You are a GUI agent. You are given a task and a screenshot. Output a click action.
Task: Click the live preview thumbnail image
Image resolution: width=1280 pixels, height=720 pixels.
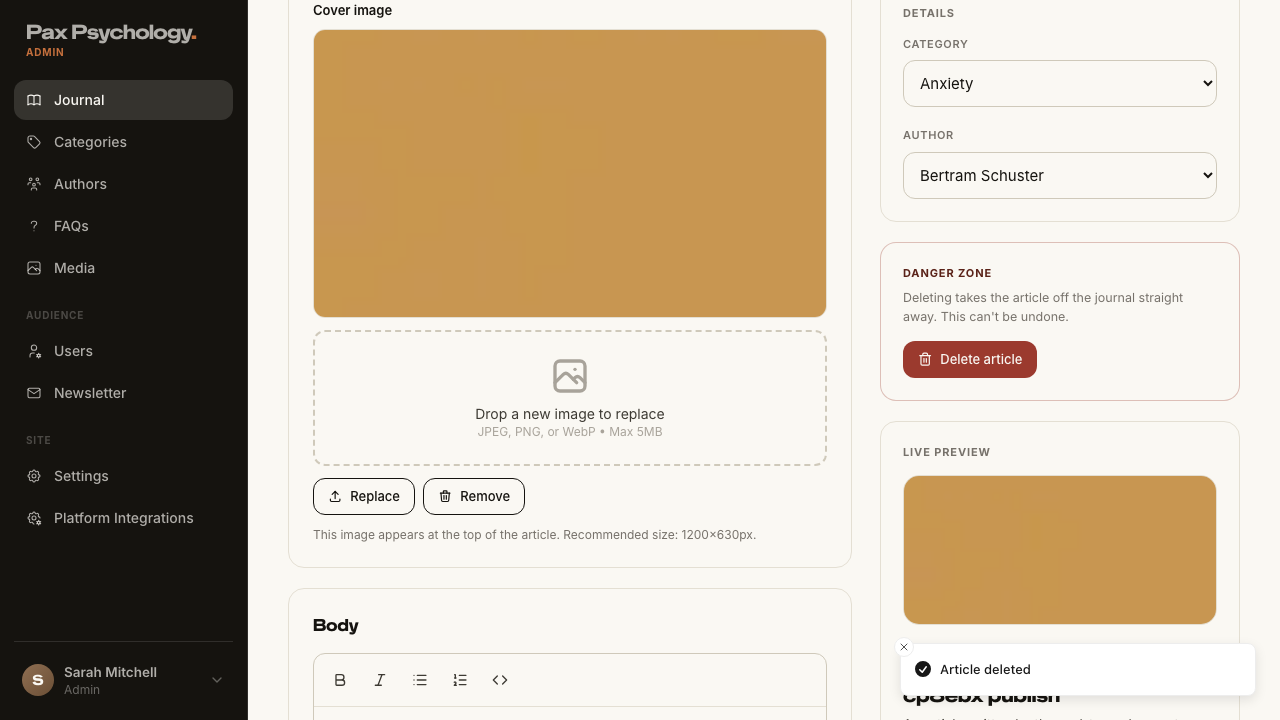1060,550
